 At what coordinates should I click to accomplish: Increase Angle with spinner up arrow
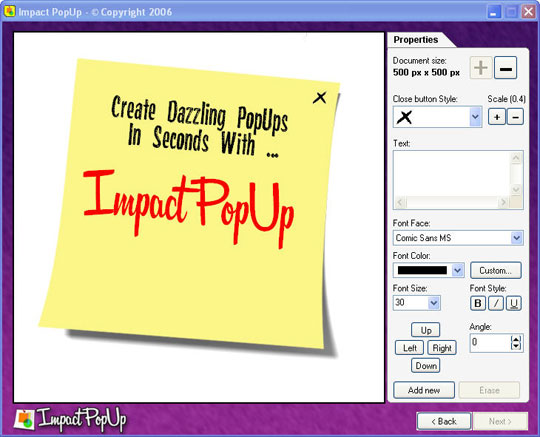click(x=516, y=339)
